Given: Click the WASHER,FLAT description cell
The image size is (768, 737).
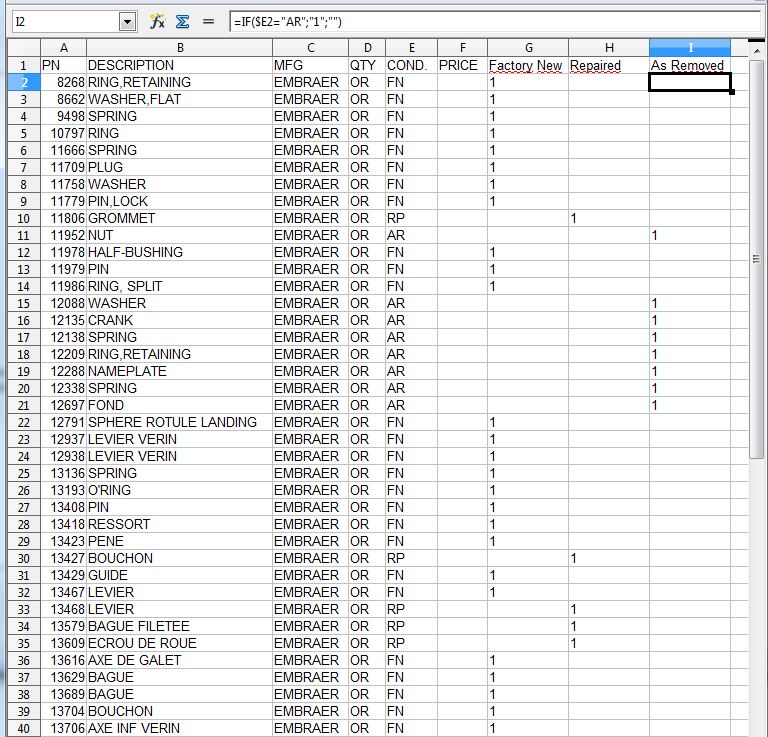Looking at the screenshot, I should tap(179, 99).
